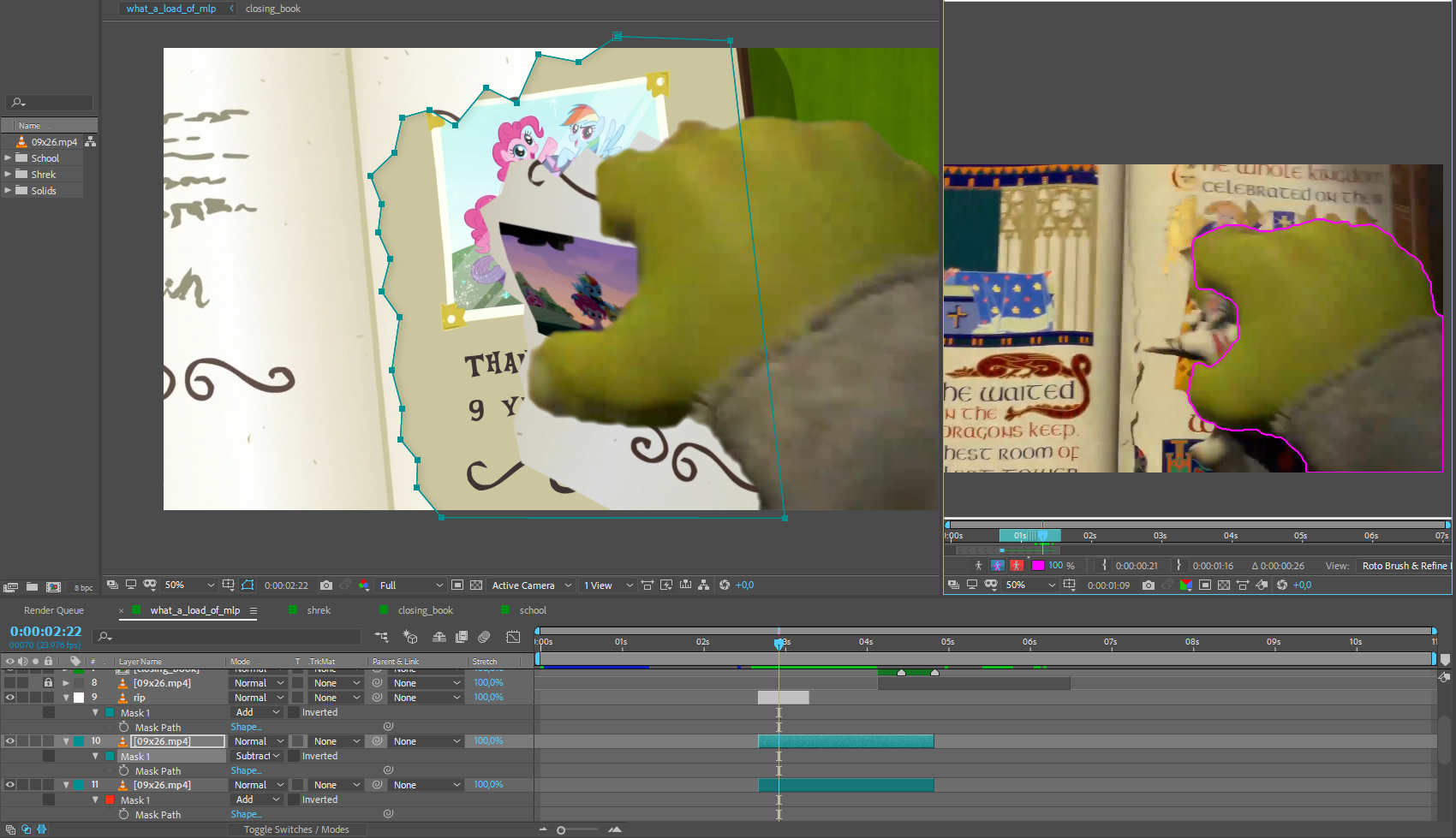
Task: Expand the Shrek folder in Project panel
Action: click(x=8, y=175)
